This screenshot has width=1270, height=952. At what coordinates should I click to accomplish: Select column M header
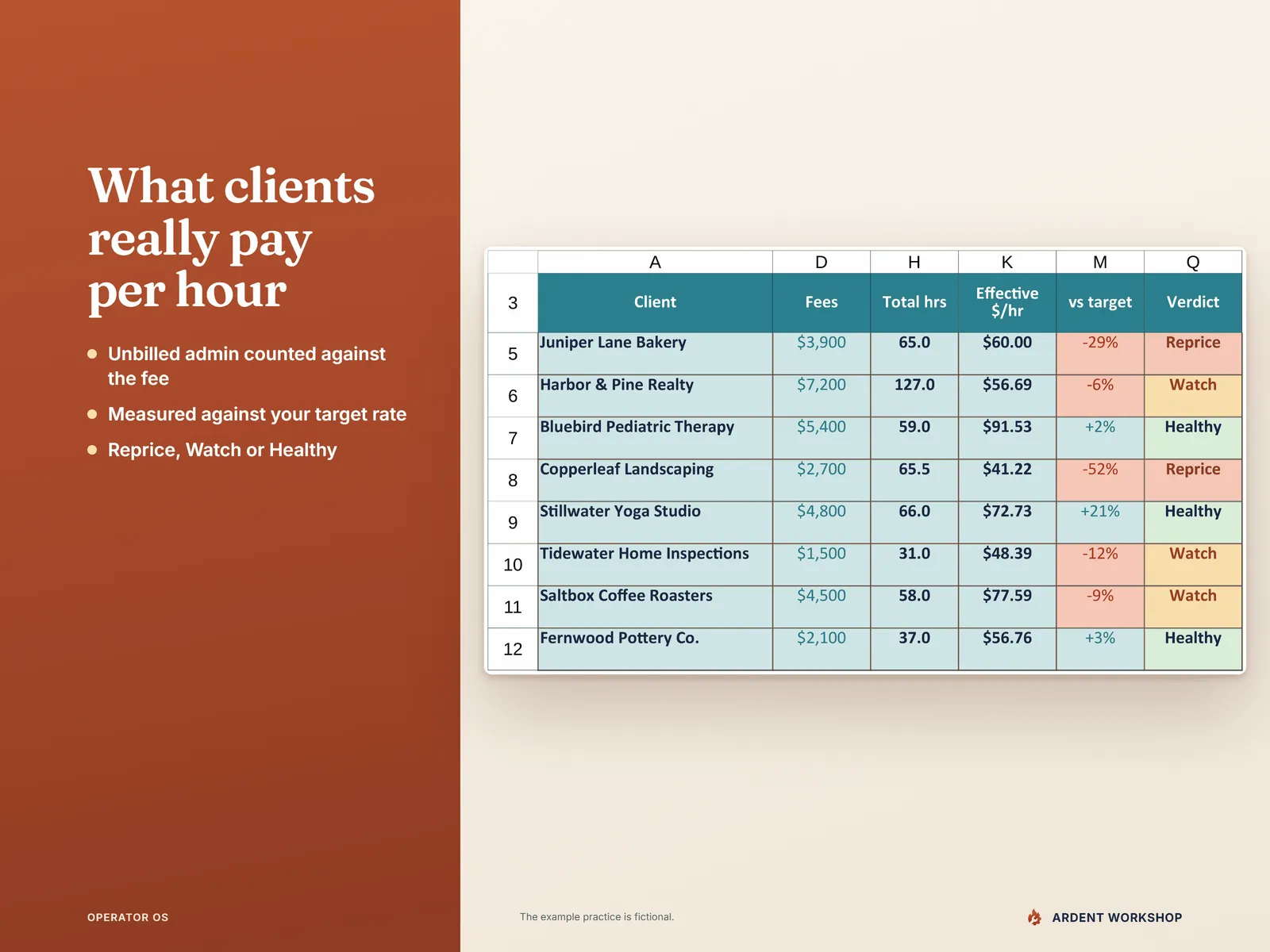pos(1100,262)
